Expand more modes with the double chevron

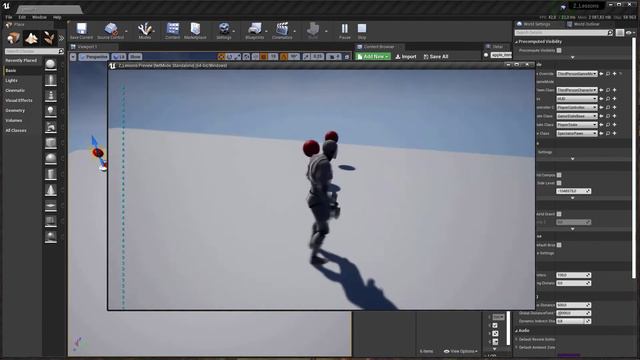pyautogui.click(x=61, y=38)
